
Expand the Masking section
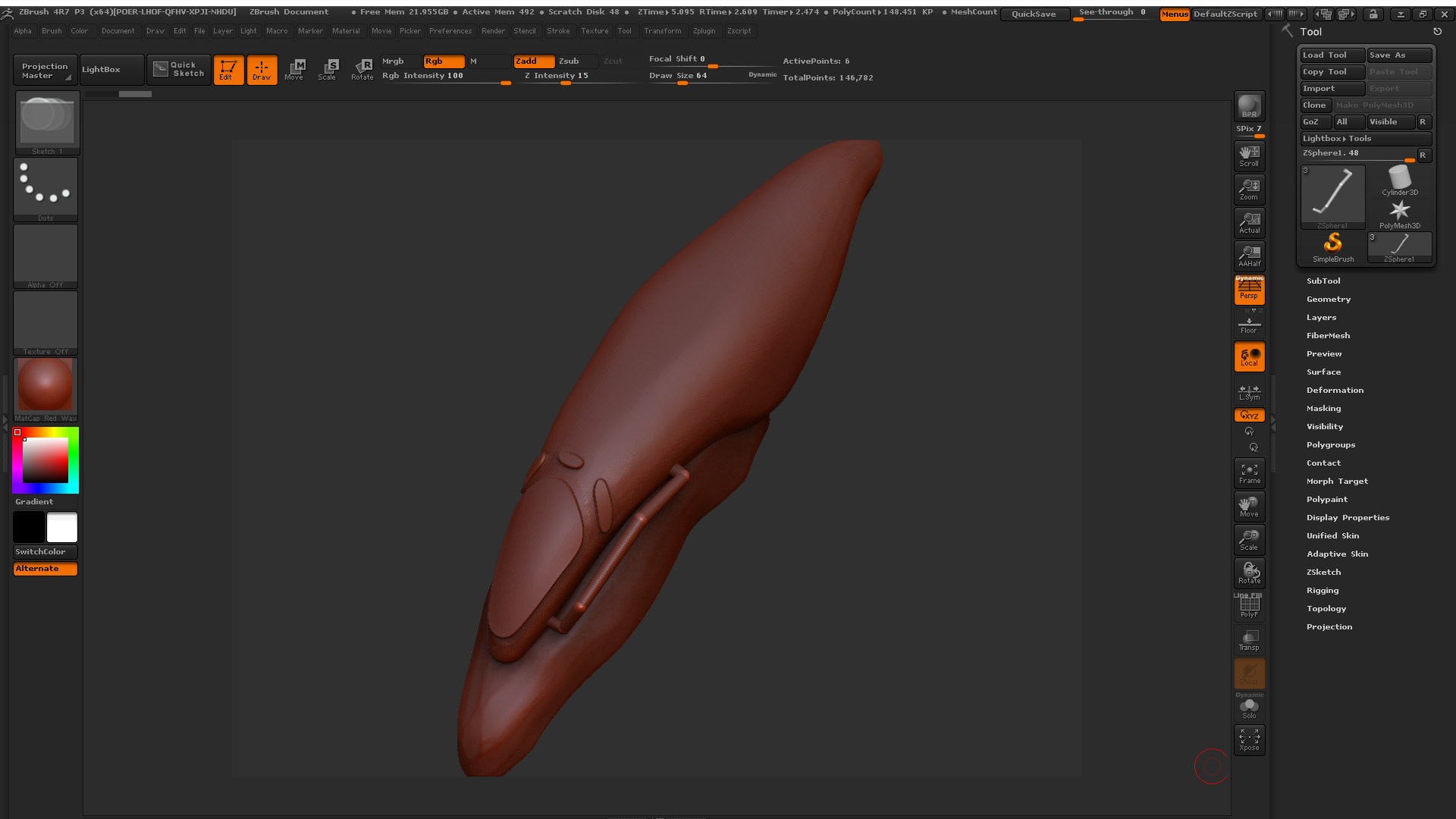click(x=1323, y=409)
